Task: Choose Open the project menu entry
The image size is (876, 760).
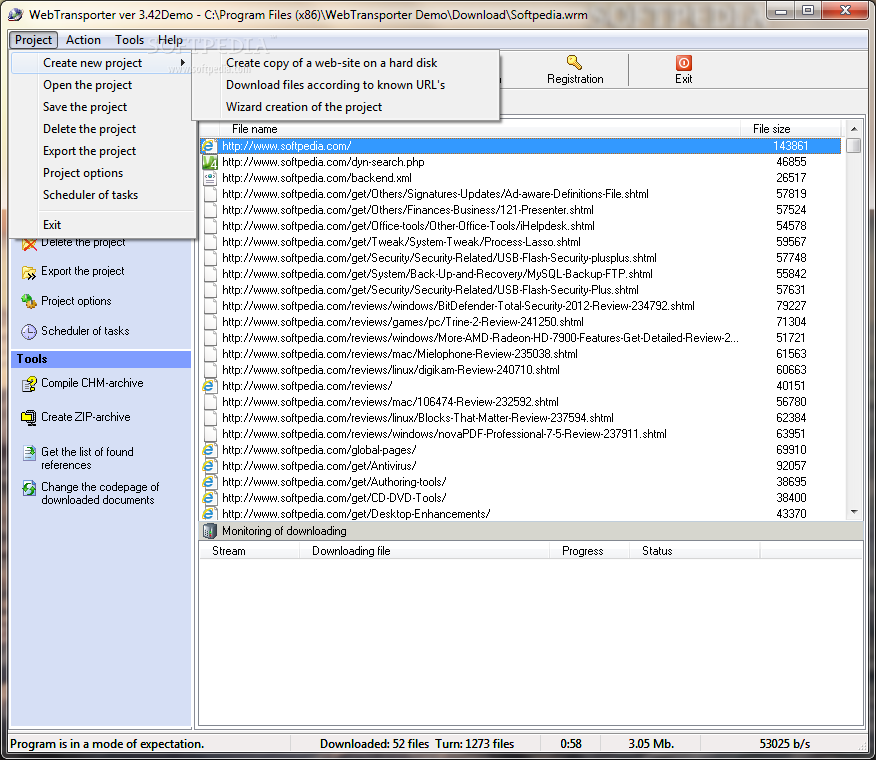Action: coord(102,85)
